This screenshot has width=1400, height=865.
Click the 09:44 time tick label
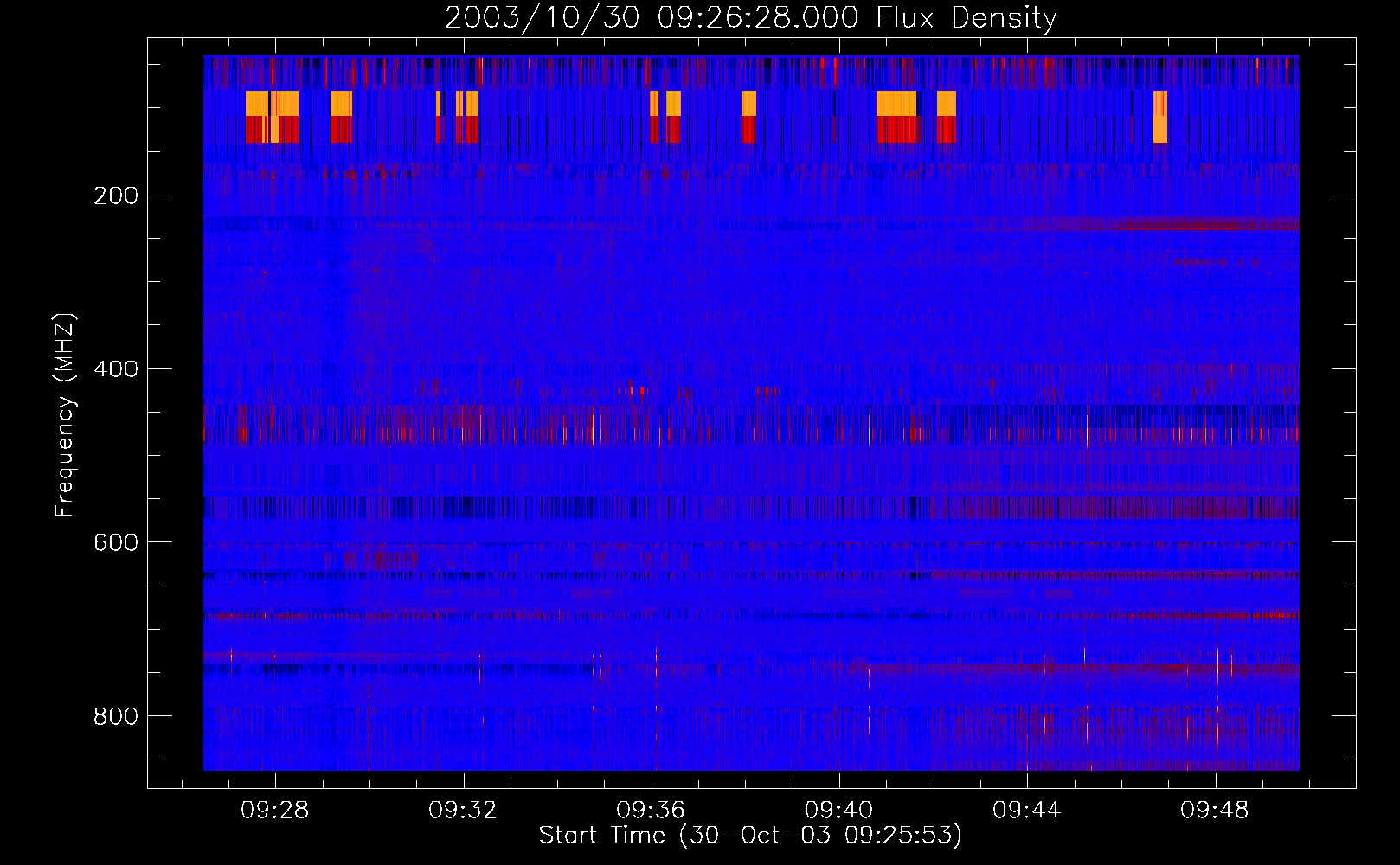pyautogui.click(x=1027, y=810)
